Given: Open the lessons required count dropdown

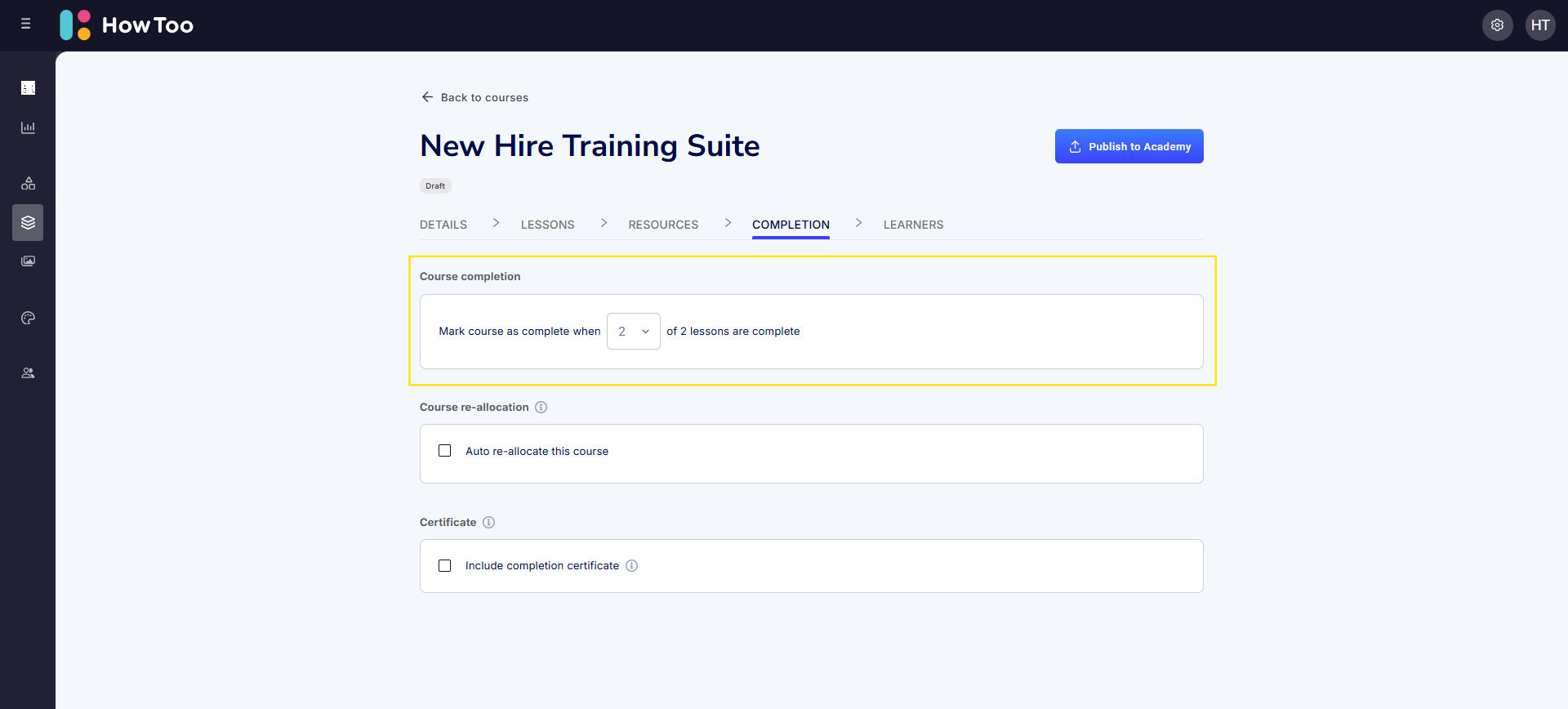Looking at the screenshot, I should pos(633,332).
